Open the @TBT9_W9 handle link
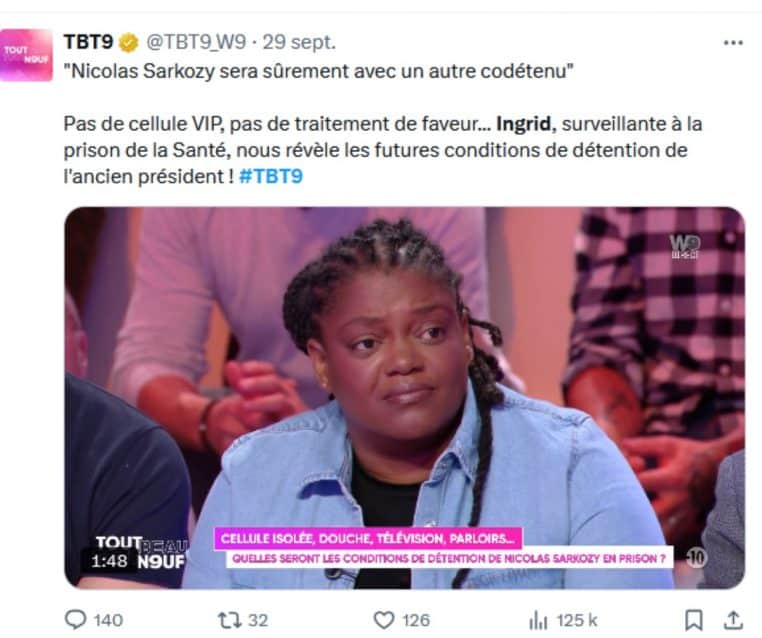The width and height of the screenshot is (762, 638). point(196,42)
